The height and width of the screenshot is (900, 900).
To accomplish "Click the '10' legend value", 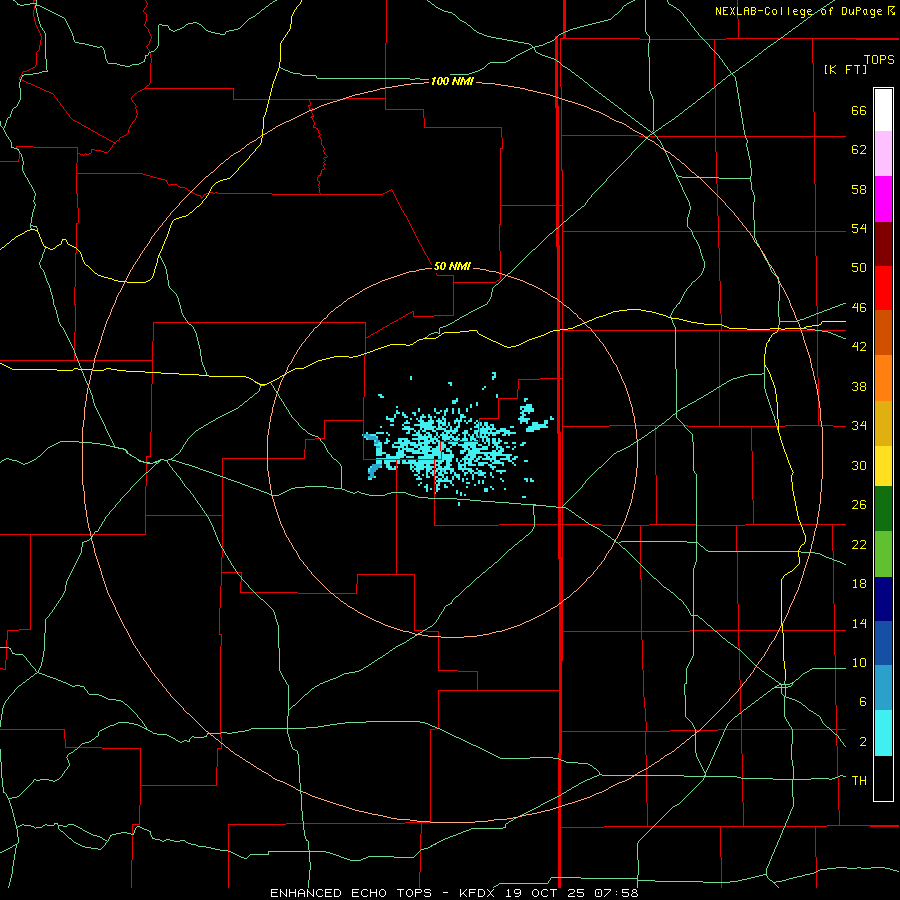I will coord(859,662).
